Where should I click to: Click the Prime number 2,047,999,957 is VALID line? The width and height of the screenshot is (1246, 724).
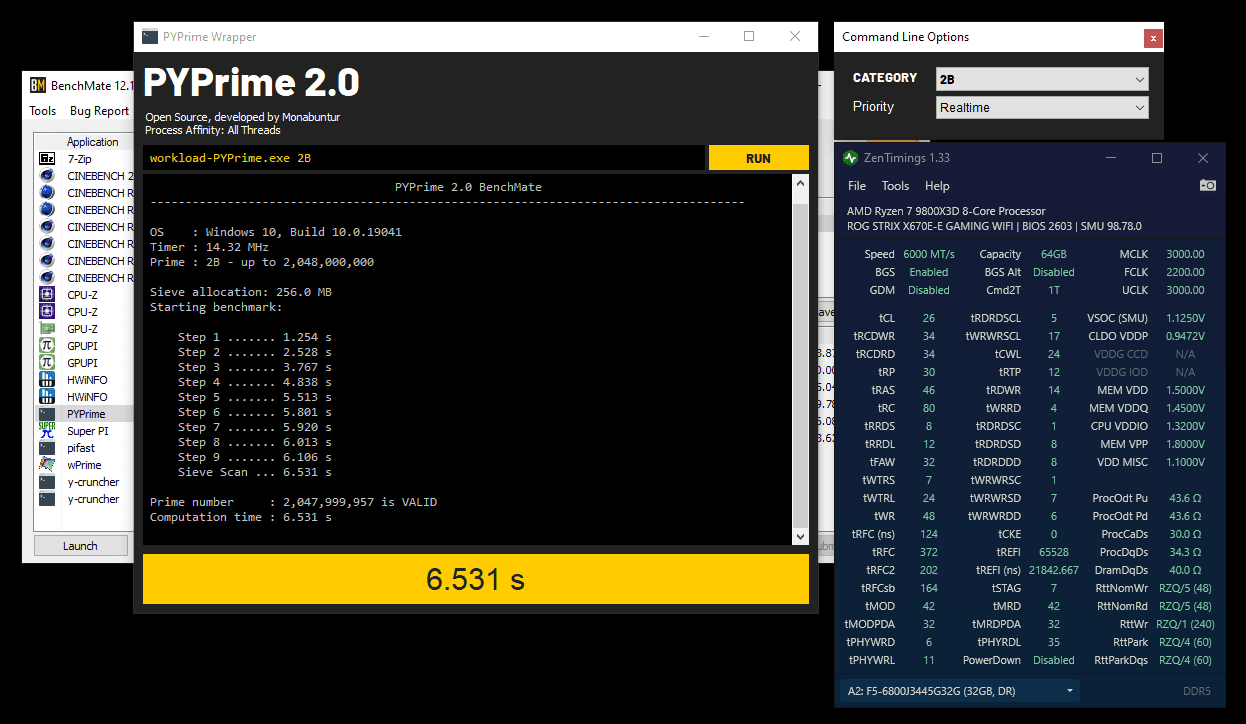tap(293, 502)
